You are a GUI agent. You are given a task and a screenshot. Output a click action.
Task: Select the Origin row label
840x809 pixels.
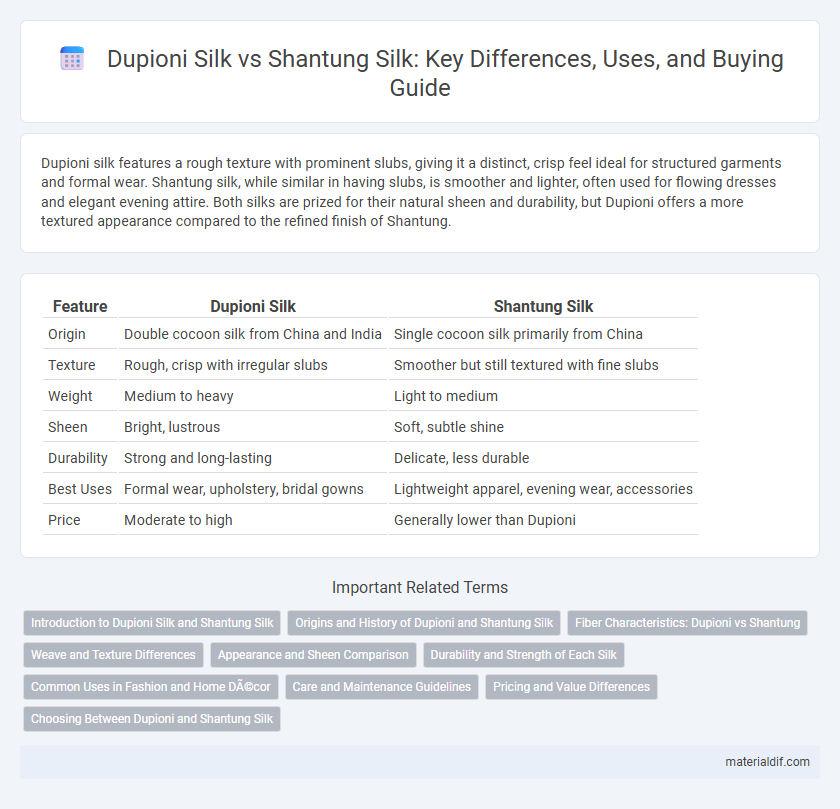[x=67, y=334]
